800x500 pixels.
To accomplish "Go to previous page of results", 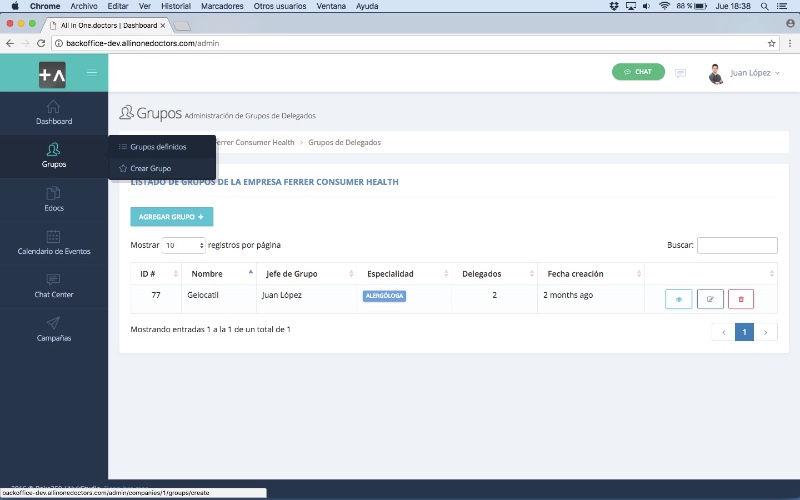I will (x=723, y=333).
